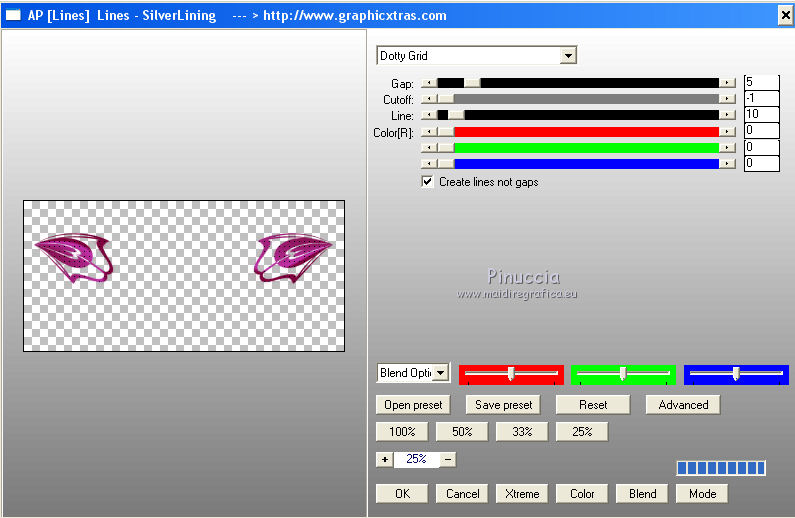Viewport: 795px width, 518px height.
Task: Open the Dotty Grid style dropdown
Action: (x=568, y=56)
